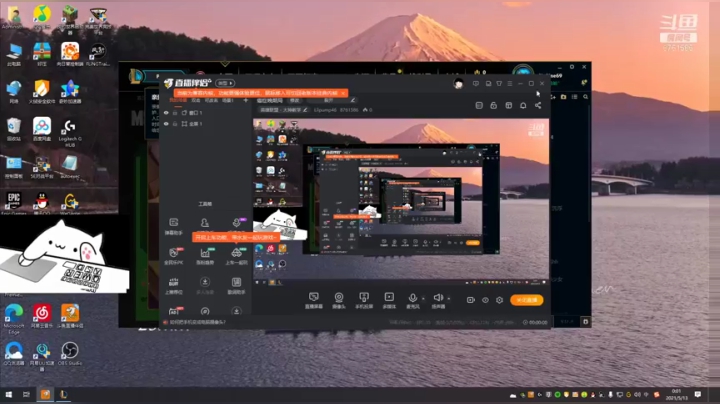Edit the stream title with its pencil icon
Viewport: 720px width, 404px height.
[353, 100]
